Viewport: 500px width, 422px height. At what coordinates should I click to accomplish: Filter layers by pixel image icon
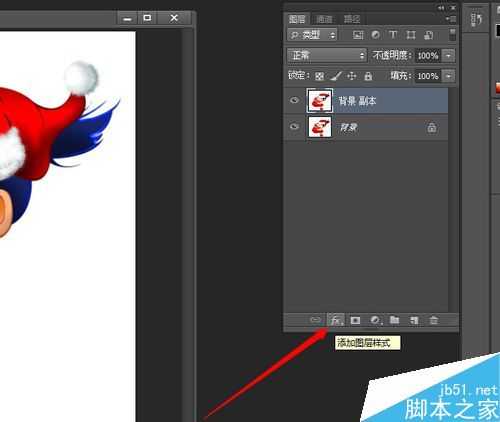(x=358, y=35)
